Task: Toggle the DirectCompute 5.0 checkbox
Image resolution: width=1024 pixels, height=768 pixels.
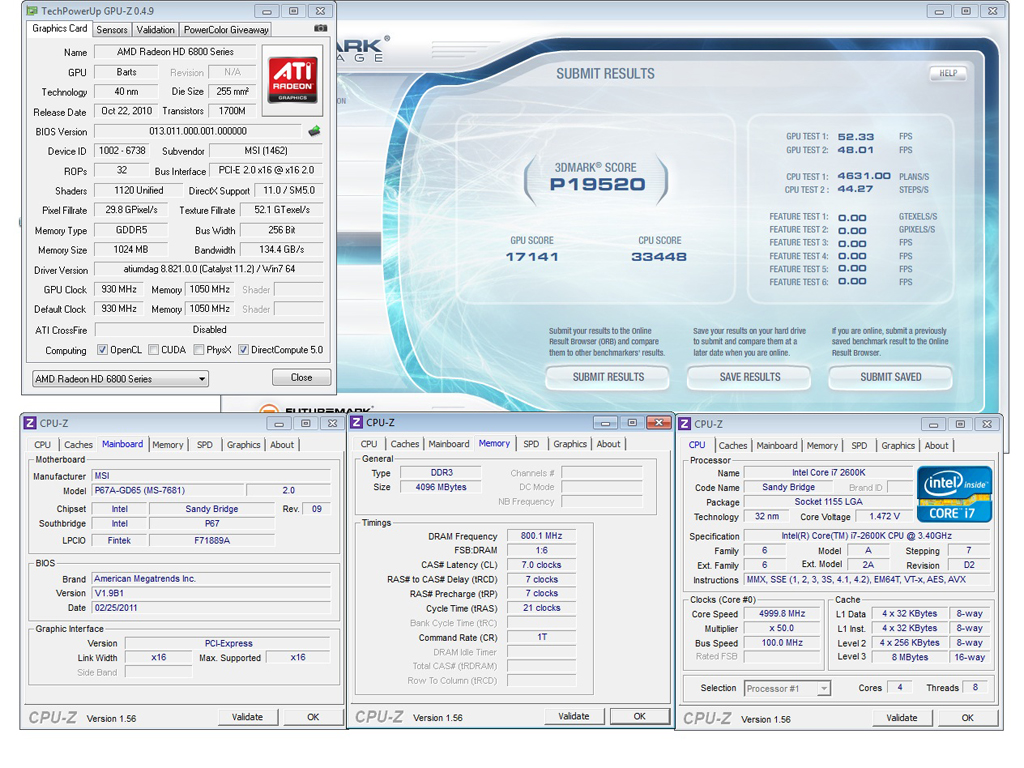Action: pos(244,350)
